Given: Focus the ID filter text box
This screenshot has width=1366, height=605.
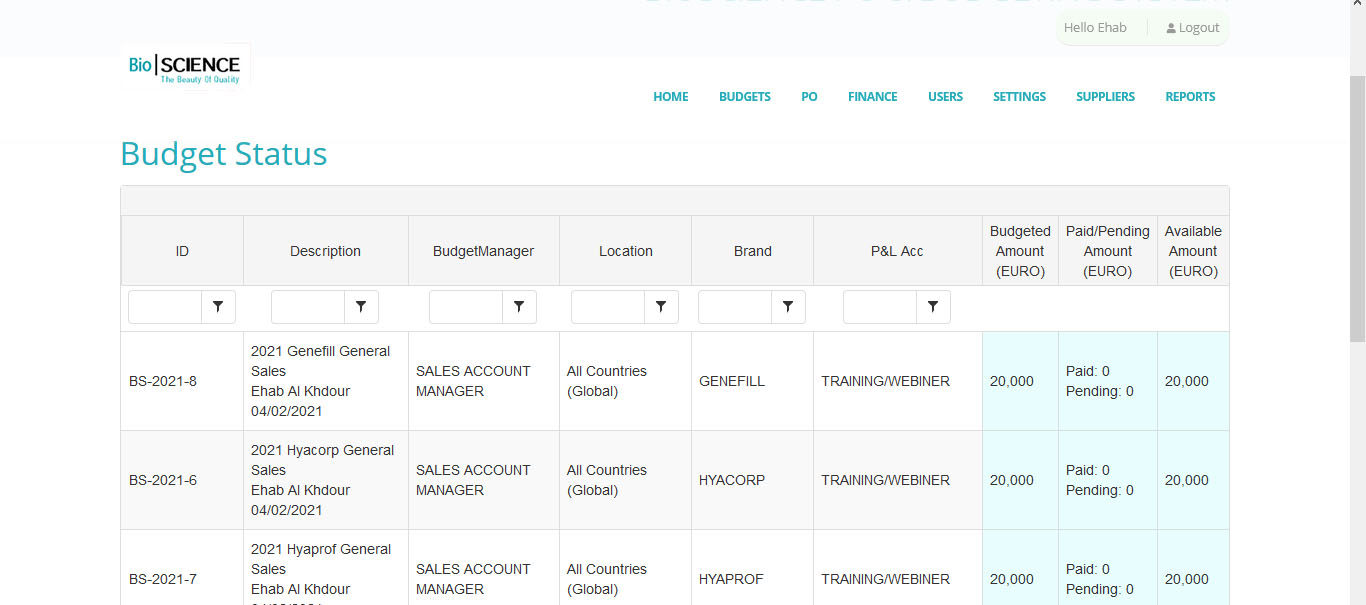Looking at the screenshot, I should [x=165, y=307].
